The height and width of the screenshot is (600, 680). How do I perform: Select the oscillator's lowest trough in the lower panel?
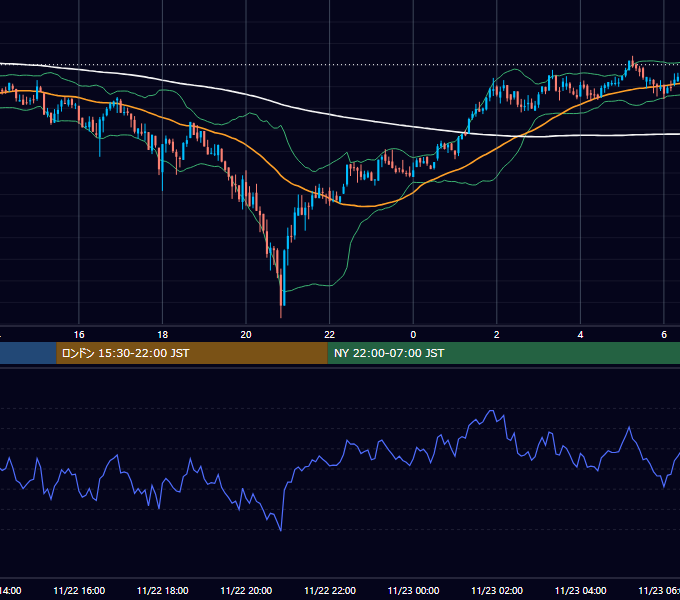(281, 529)
